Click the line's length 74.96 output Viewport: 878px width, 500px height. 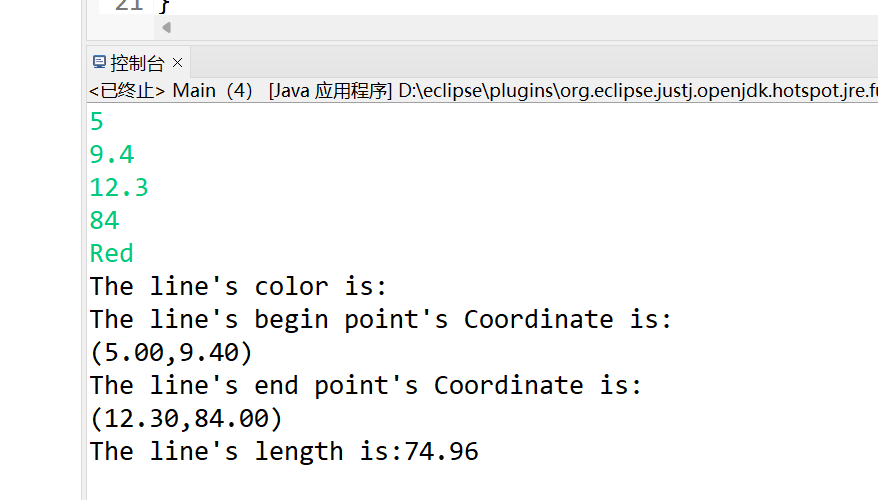(284, 452)
